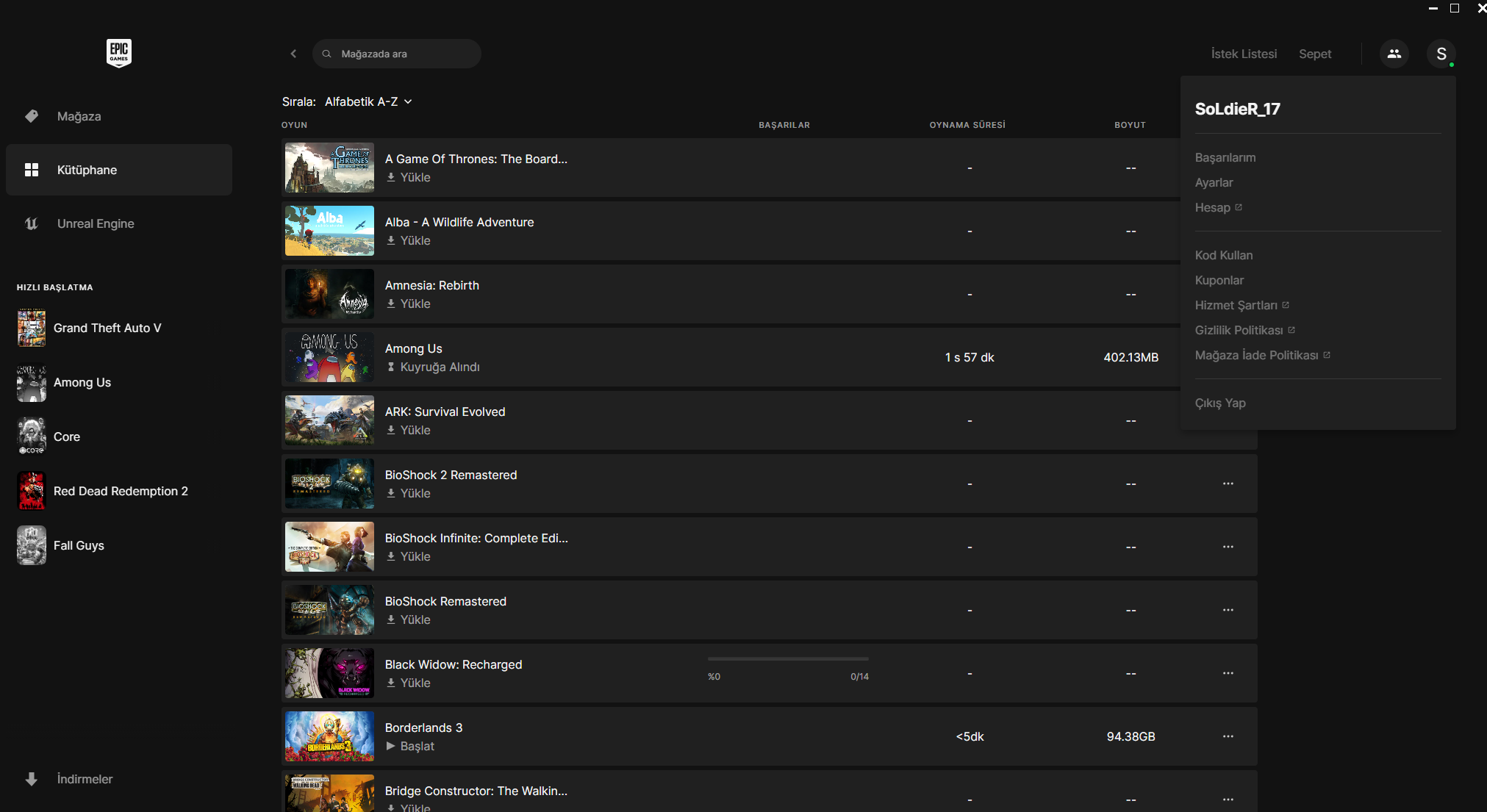Click Yükle under Black Widow: Recharged
Viewport: 1487px width, 812px height.
[409, 683]
